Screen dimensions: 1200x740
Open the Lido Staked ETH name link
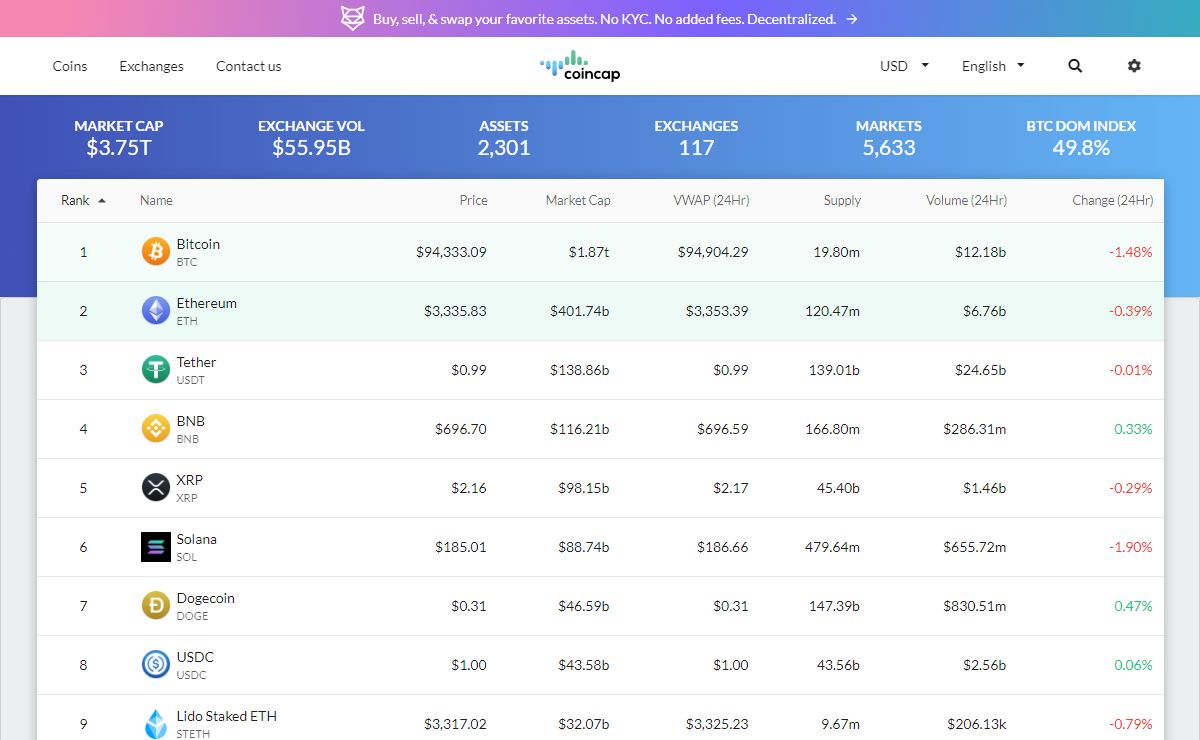(x=227, y=716)
